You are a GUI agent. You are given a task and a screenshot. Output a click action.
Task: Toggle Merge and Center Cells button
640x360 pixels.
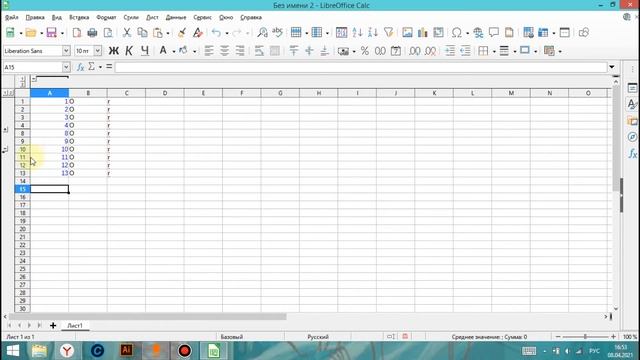[x=275, y=51]
